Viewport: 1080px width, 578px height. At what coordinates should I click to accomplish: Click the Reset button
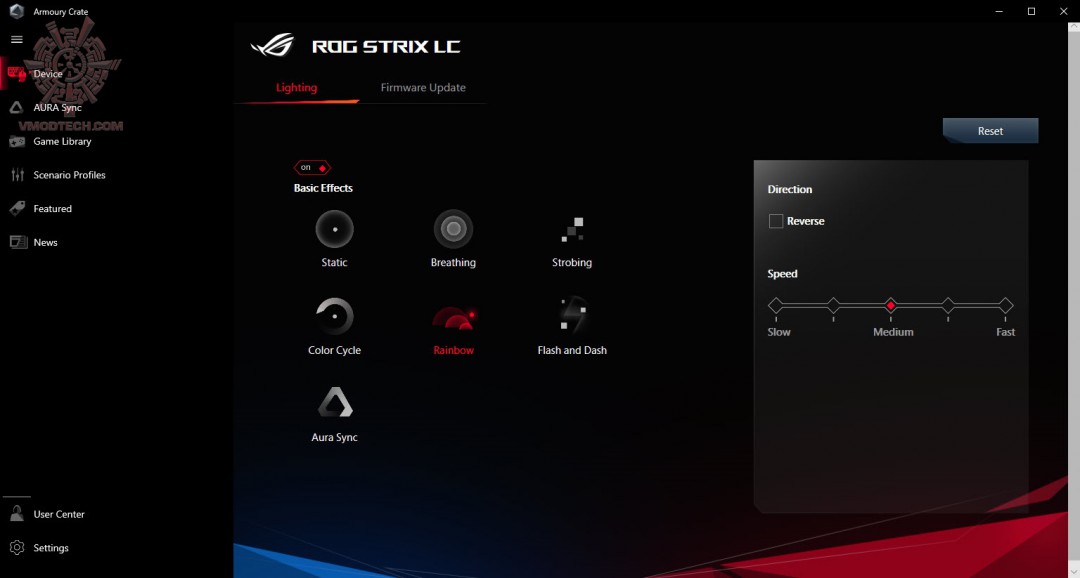coord(990,131)
